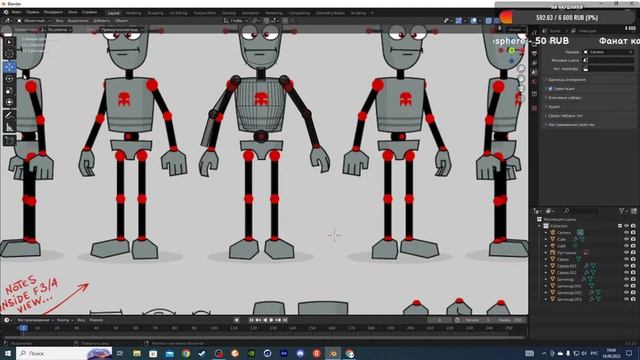The image size is (640, 360).
Task: Open the viewport Объект menu
Action: (x=121, y=20)
